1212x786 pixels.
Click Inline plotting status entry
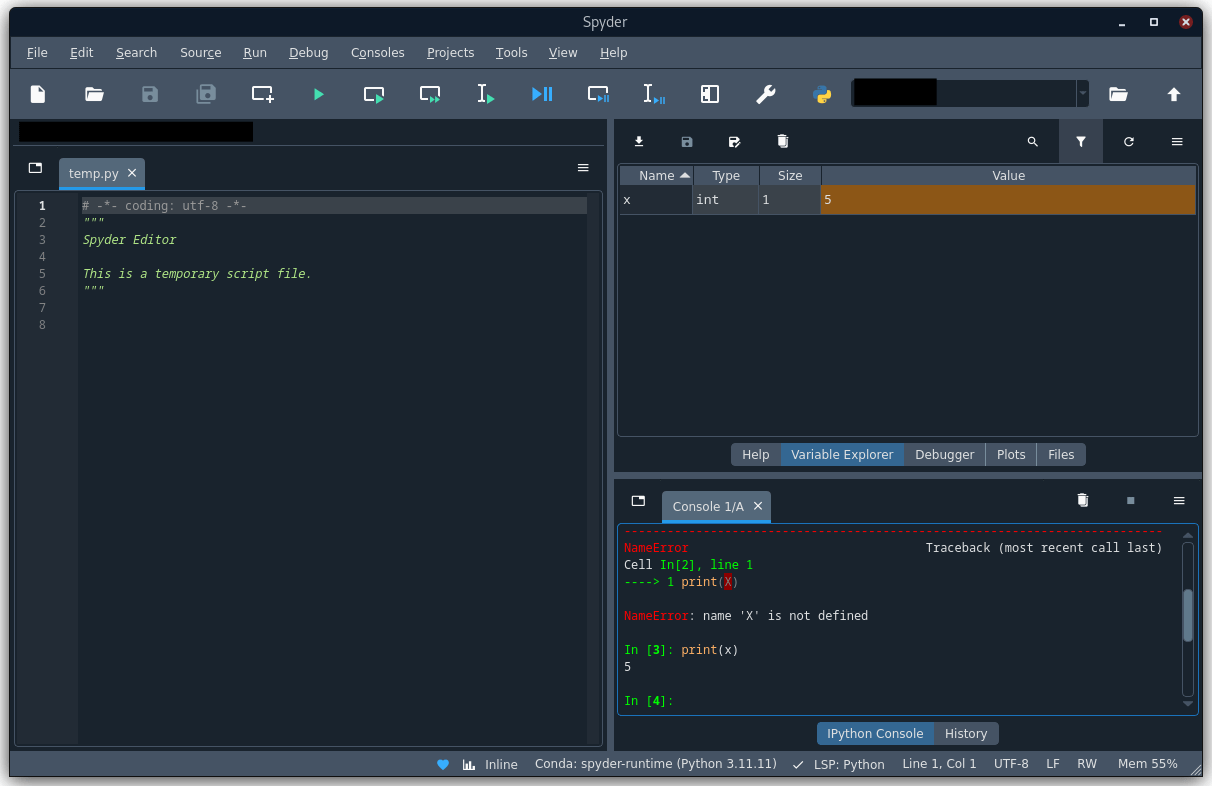tap(490, 764)
